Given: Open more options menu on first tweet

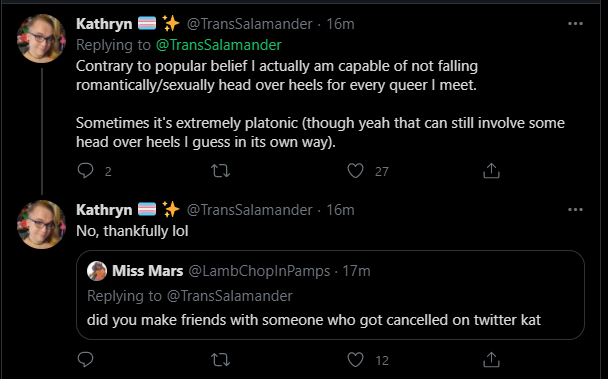Looking at the screenshot, I should pyautogui.click(x=575, y=24).
